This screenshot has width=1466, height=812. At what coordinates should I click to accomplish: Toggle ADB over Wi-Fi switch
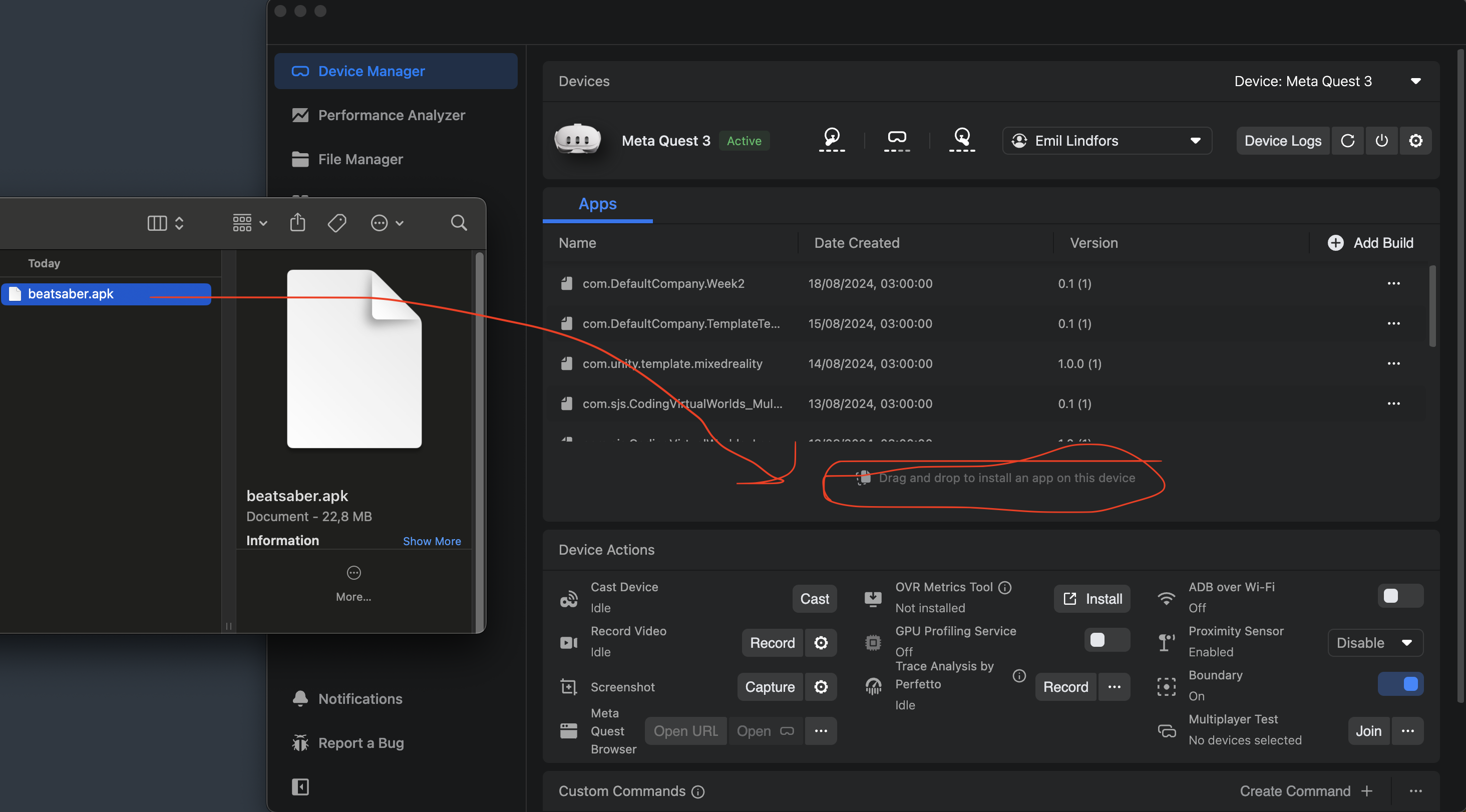[x=1399, y=596]
